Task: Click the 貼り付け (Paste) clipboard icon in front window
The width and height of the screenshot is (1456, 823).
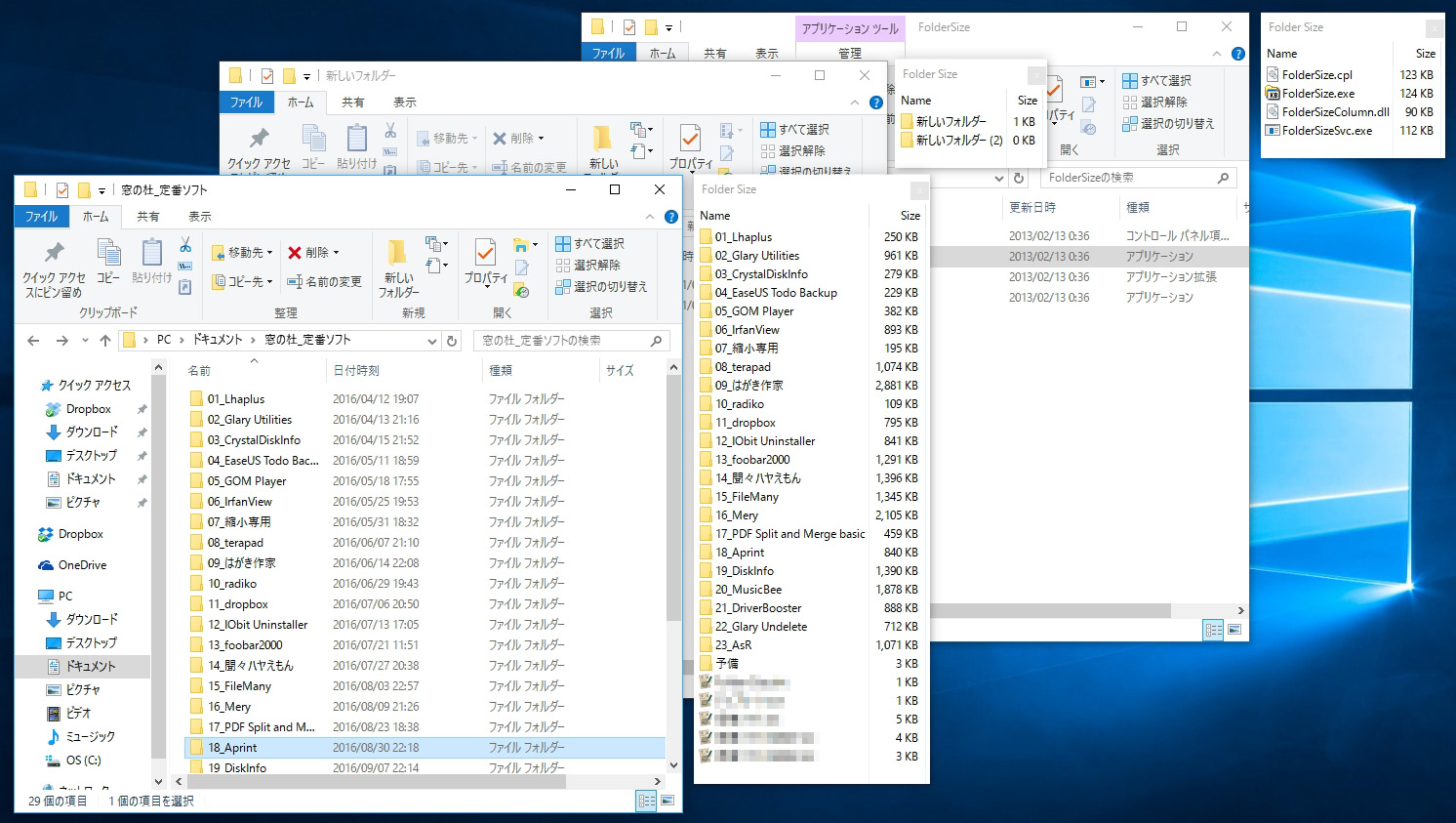Action: 151,261
